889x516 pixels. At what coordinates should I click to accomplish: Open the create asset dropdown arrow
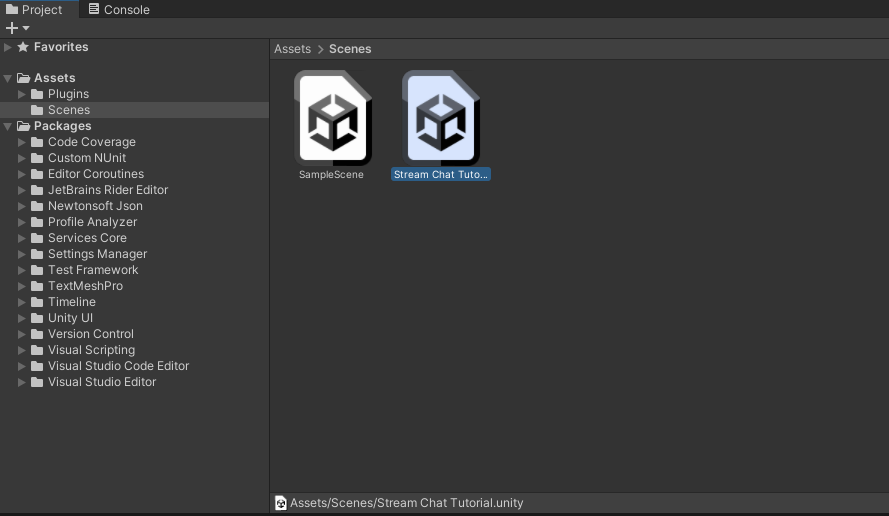pyautogui.click(x=26, y=28)
